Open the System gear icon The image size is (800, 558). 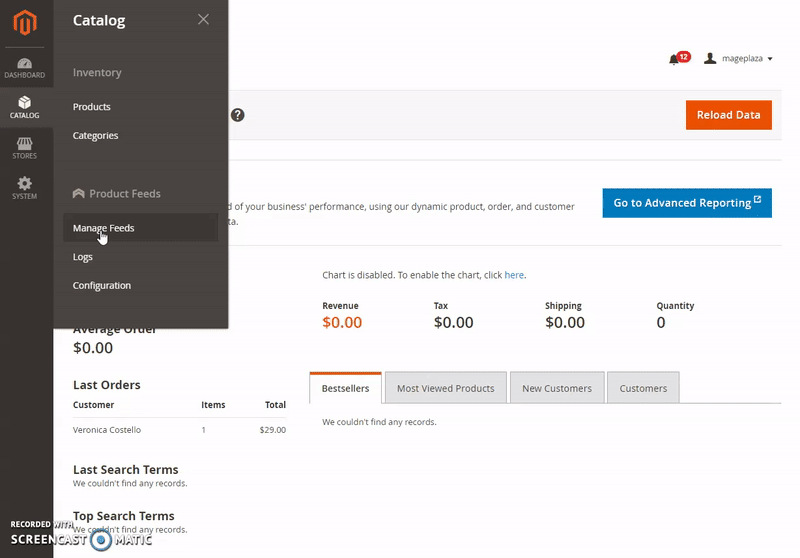pos(25,188)
